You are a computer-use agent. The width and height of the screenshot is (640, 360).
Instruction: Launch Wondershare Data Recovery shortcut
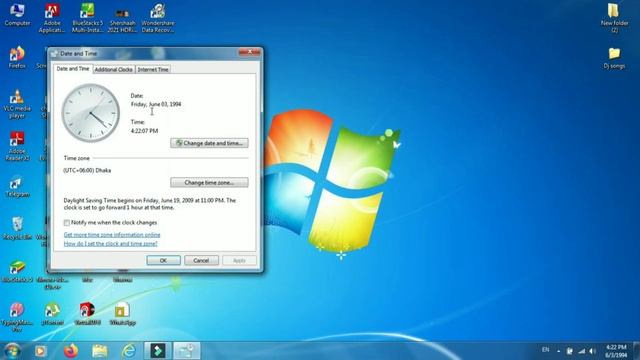(158, 18)
